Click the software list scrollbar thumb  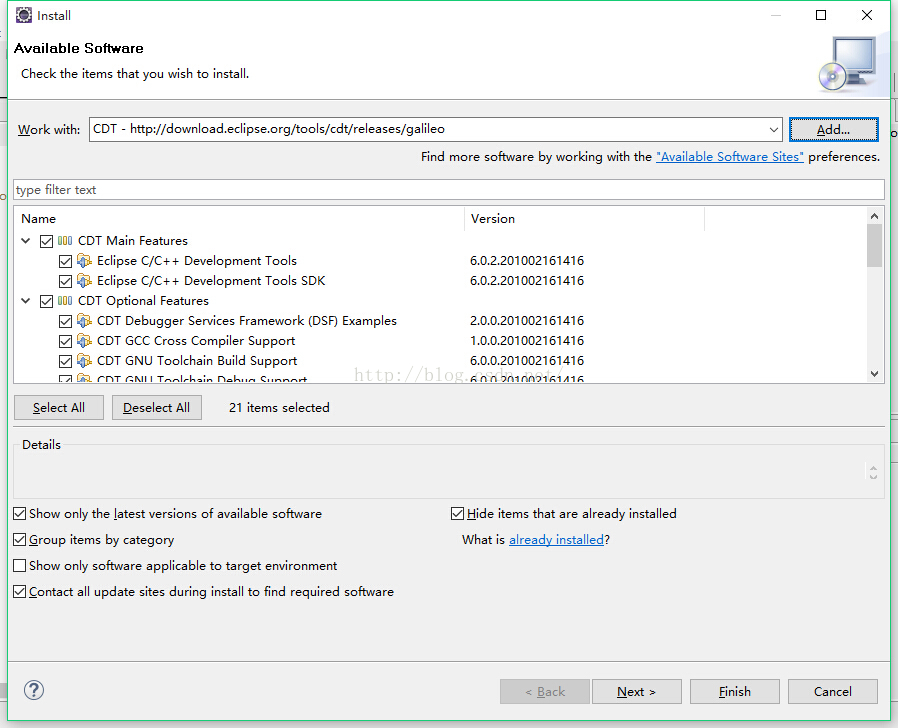(x=874, y=246)
